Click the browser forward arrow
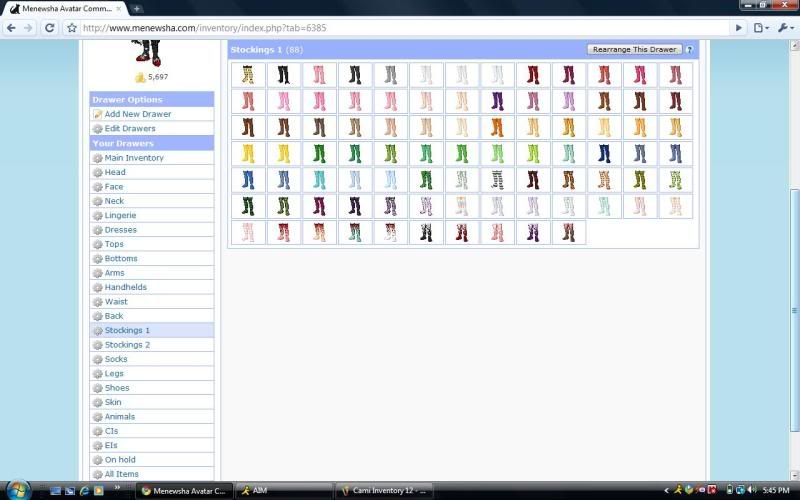The height and width of the screenshot is (500, 800). tap(28, 28)
